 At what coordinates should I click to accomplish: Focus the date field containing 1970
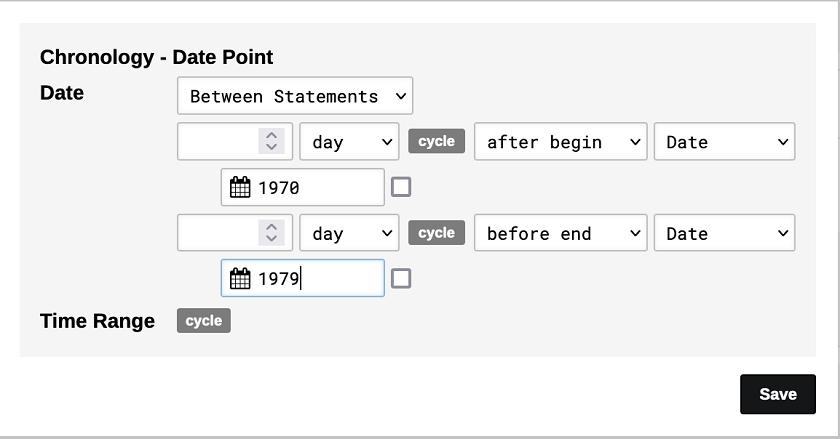(x=316, y=187)
